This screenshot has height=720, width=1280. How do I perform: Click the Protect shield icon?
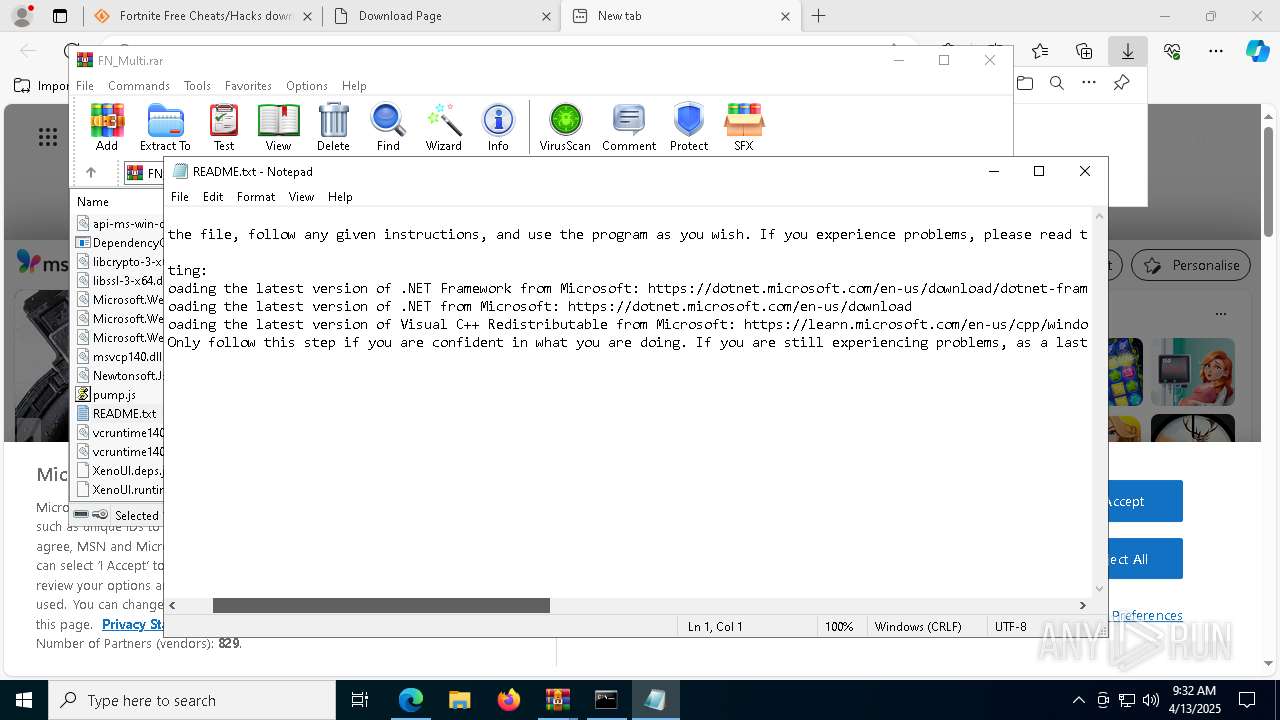(x=689, y=127)
